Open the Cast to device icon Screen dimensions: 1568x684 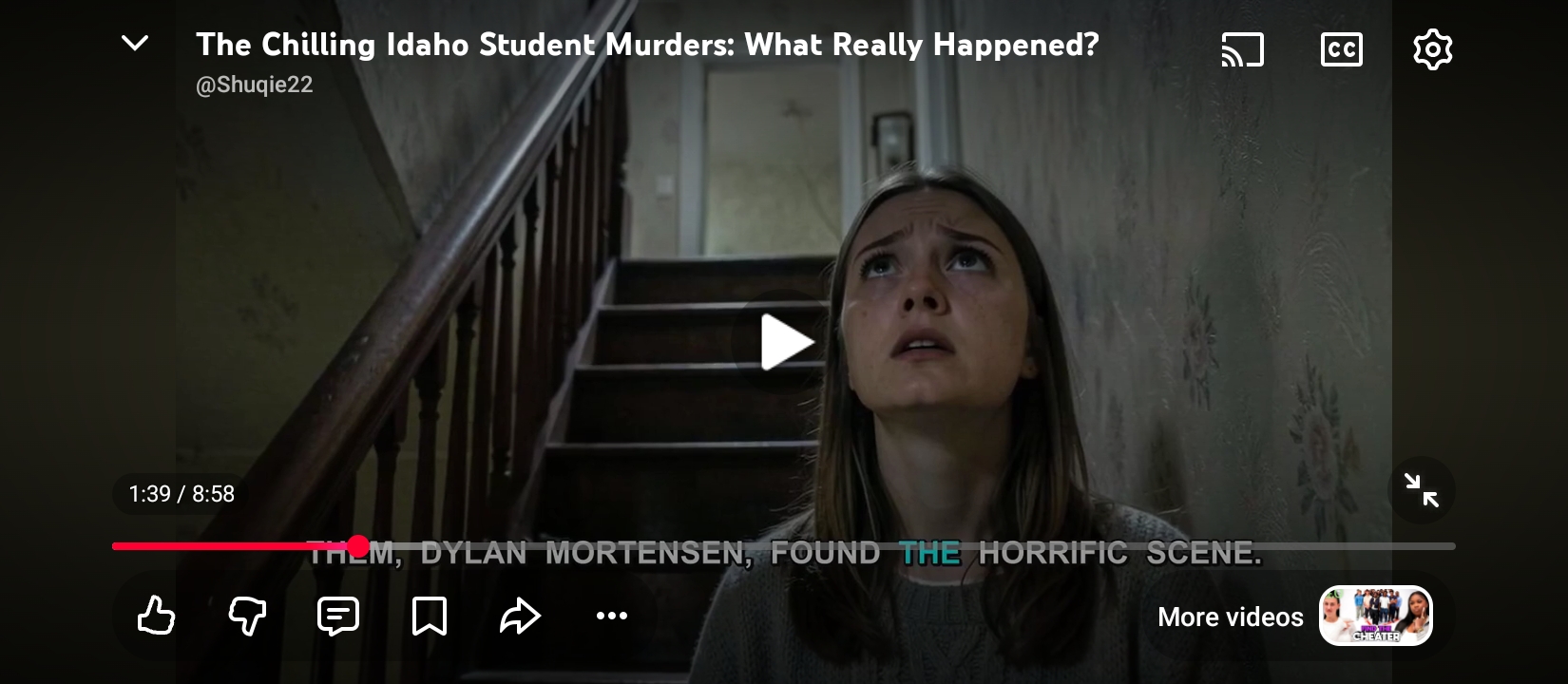pyautogui.click(x=1242, y=49)
